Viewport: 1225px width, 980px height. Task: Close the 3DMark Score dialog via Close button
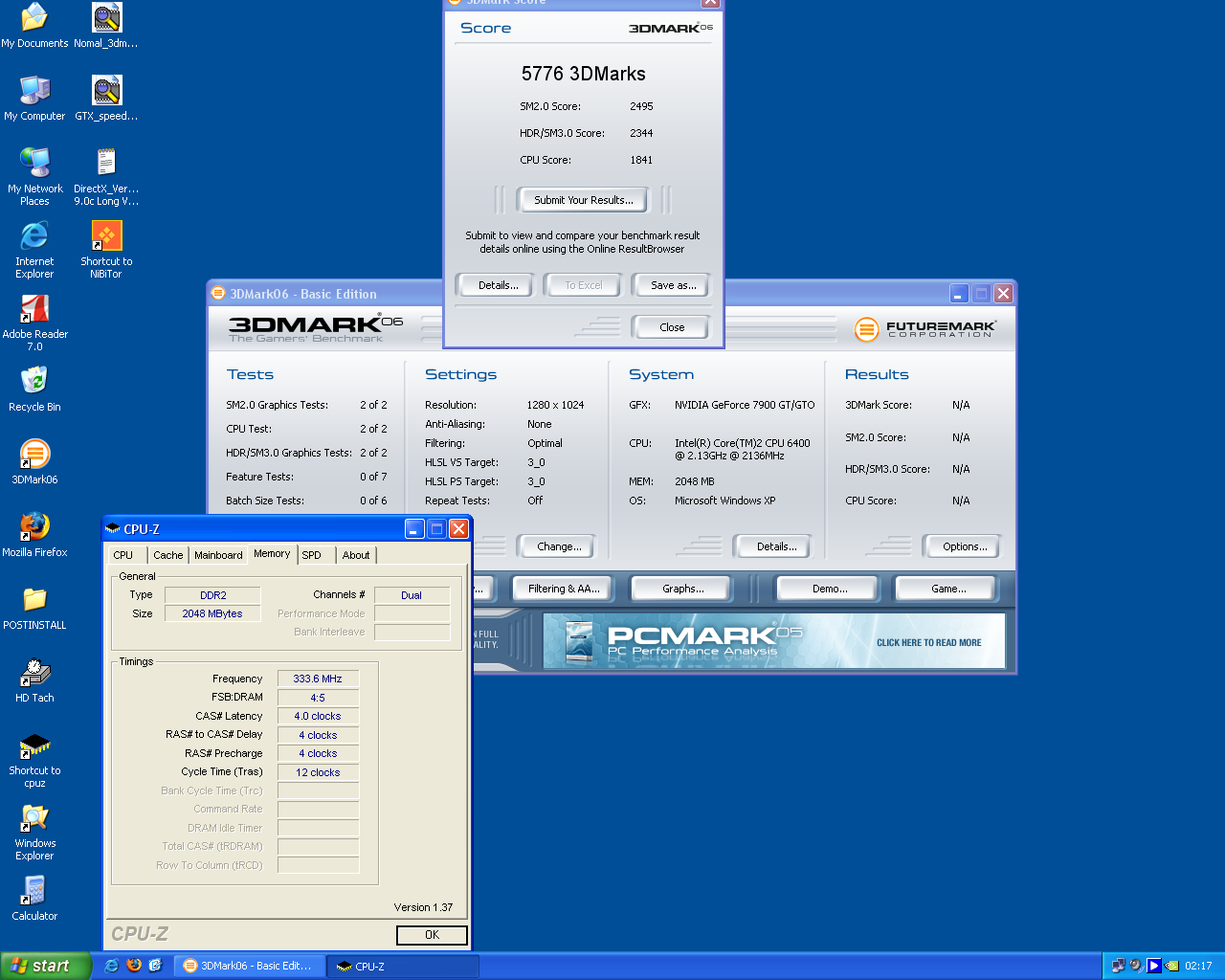point(672,327)
